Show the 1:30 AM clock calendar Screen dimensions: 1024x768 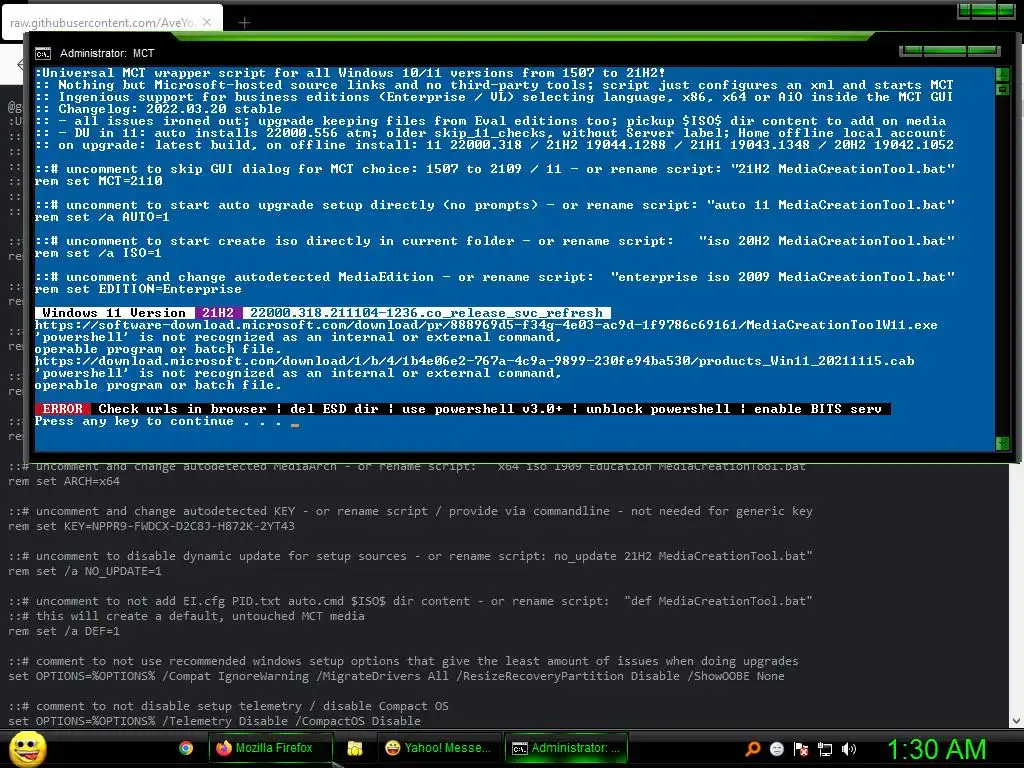pos(936,749)
